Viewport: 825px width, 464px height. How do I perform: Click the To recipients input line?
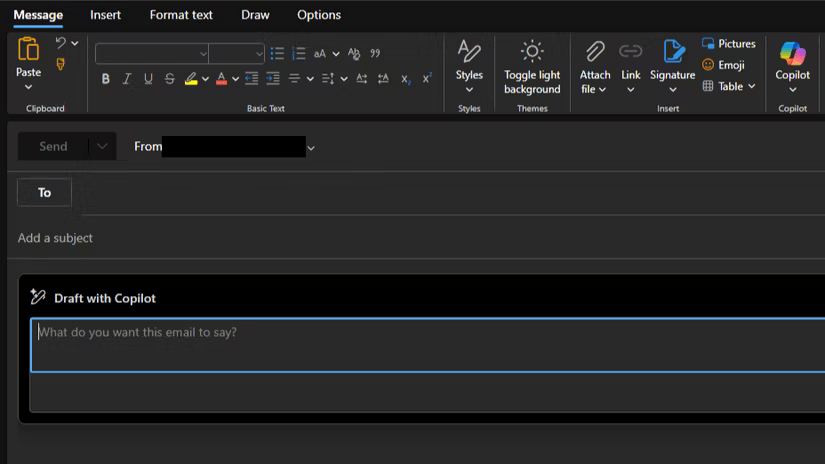coord(452,193)
